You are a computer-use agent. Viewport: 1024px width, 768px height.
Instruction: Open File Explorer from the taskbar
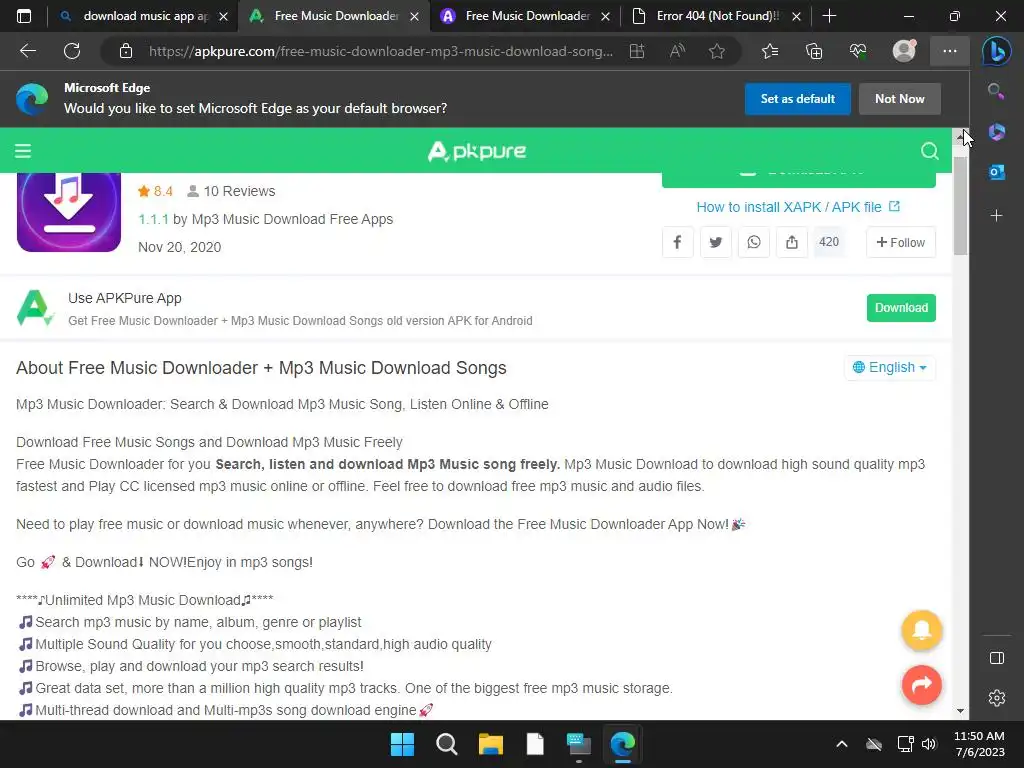(x=490, y=744)
